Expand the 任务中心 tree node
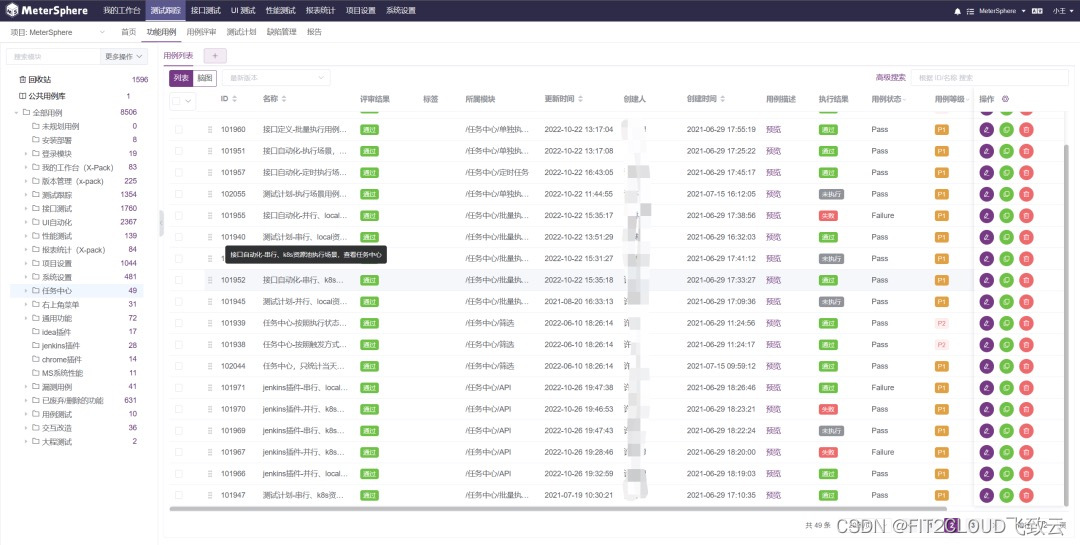This screenshot has width=1080, height=545. [x=26, y=291]
